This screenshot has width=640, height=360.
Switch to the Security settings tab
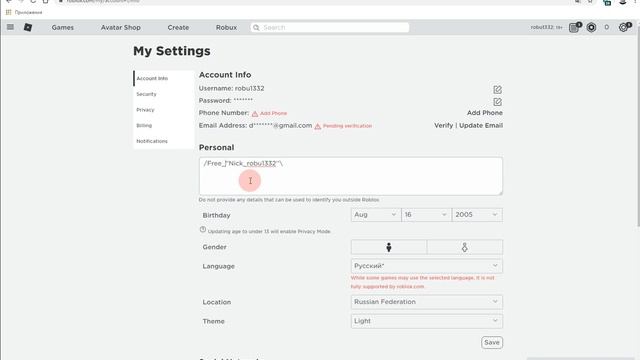pyautogui.click(x=163, y=94)
